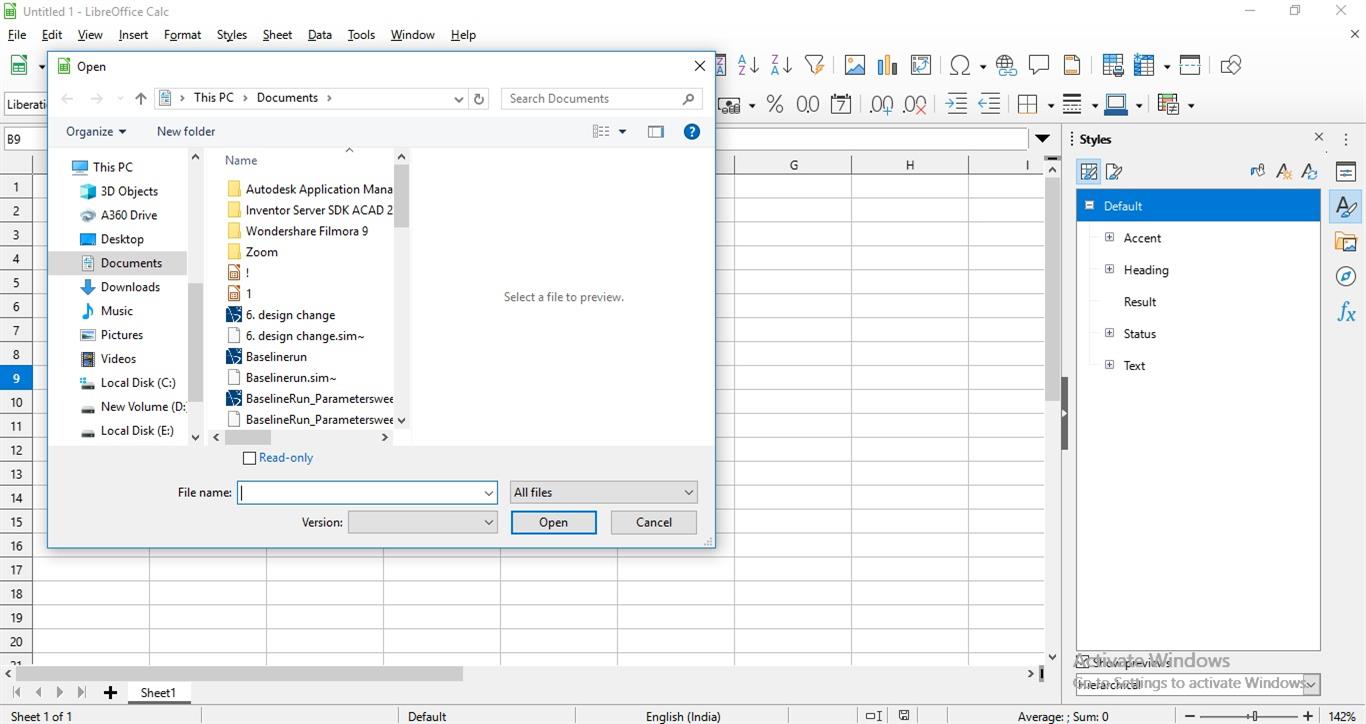Screen dimensions: 1366x724
Task: Click the New folder button
Action: [186, 131]
